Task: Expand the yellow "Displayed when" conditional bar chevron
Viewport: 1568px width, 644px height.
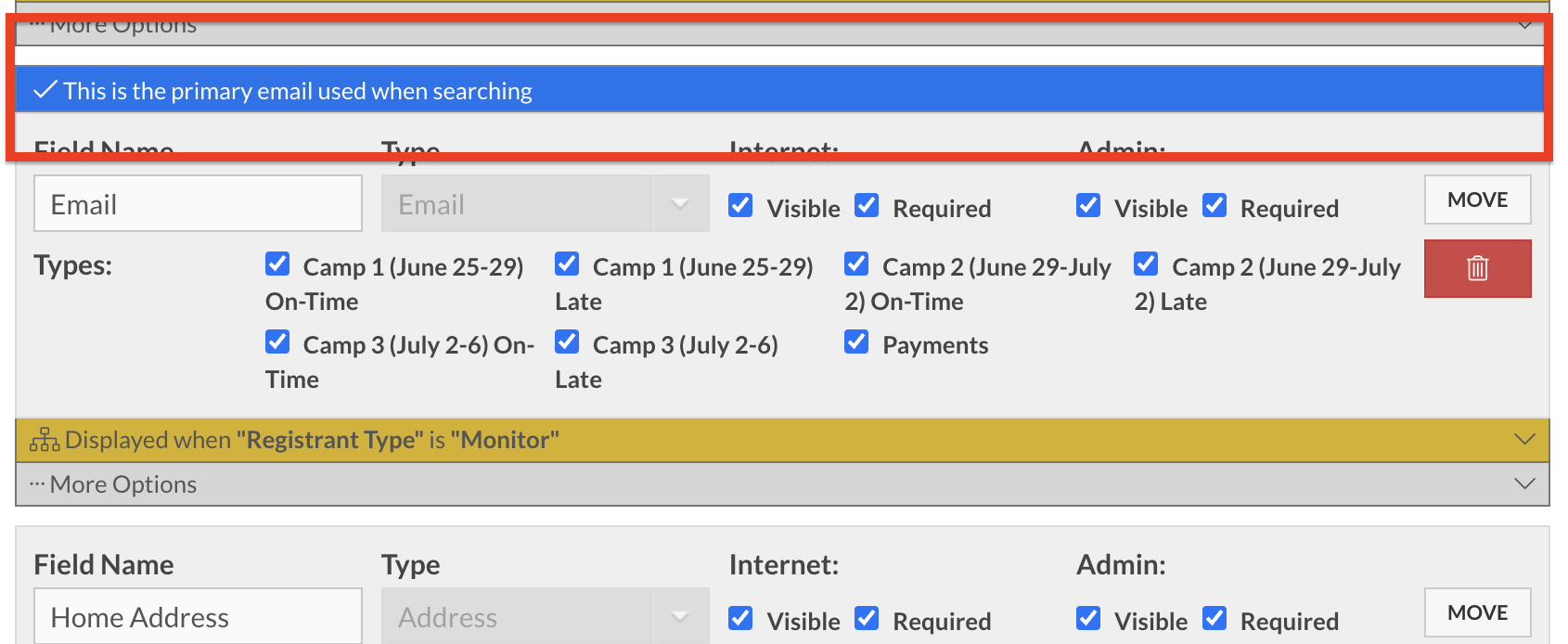Action: tap(1523, 440)
